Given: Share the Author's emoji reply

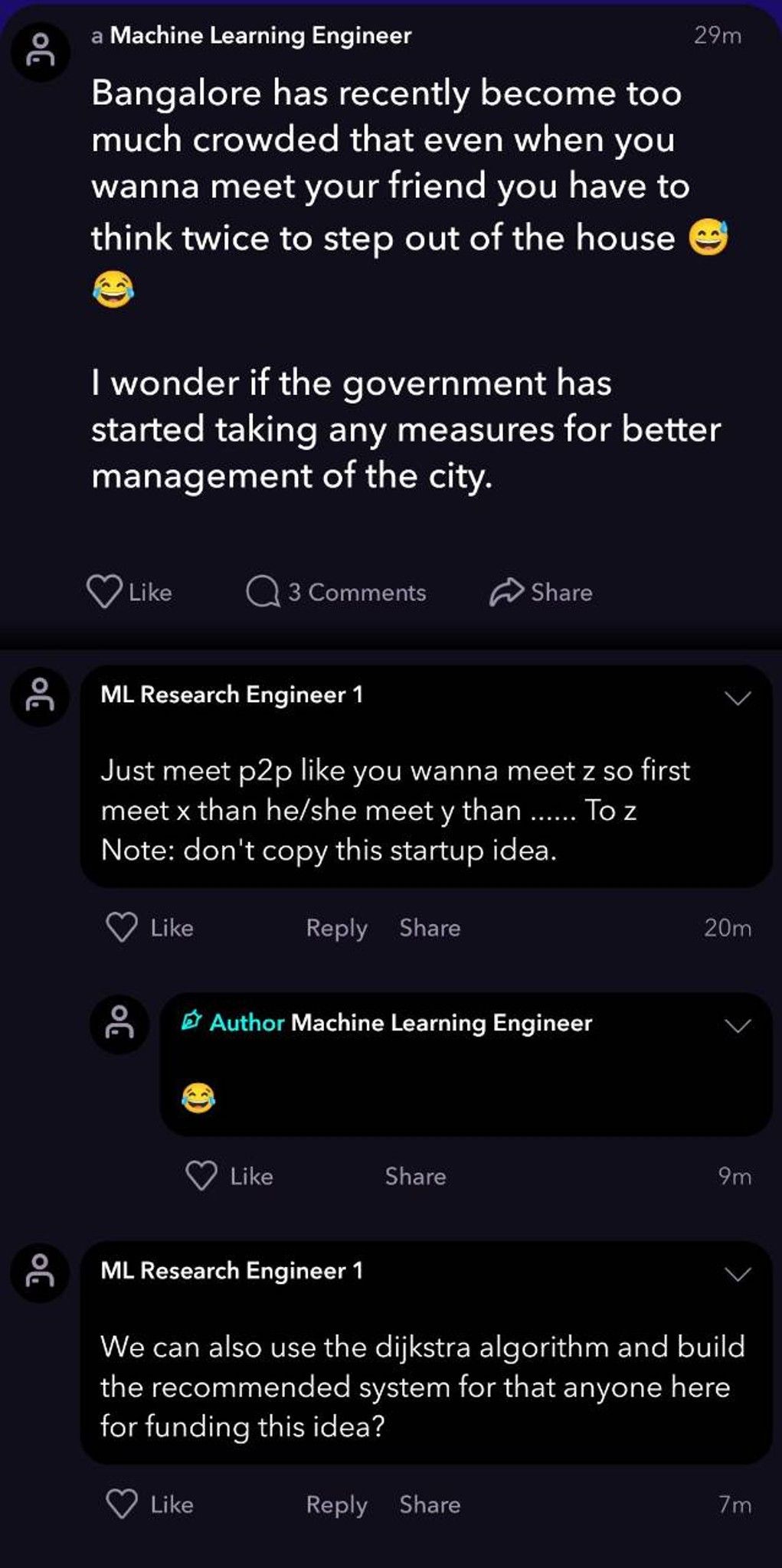Looking at the screenshot, I should click(x=415, y=1176).
